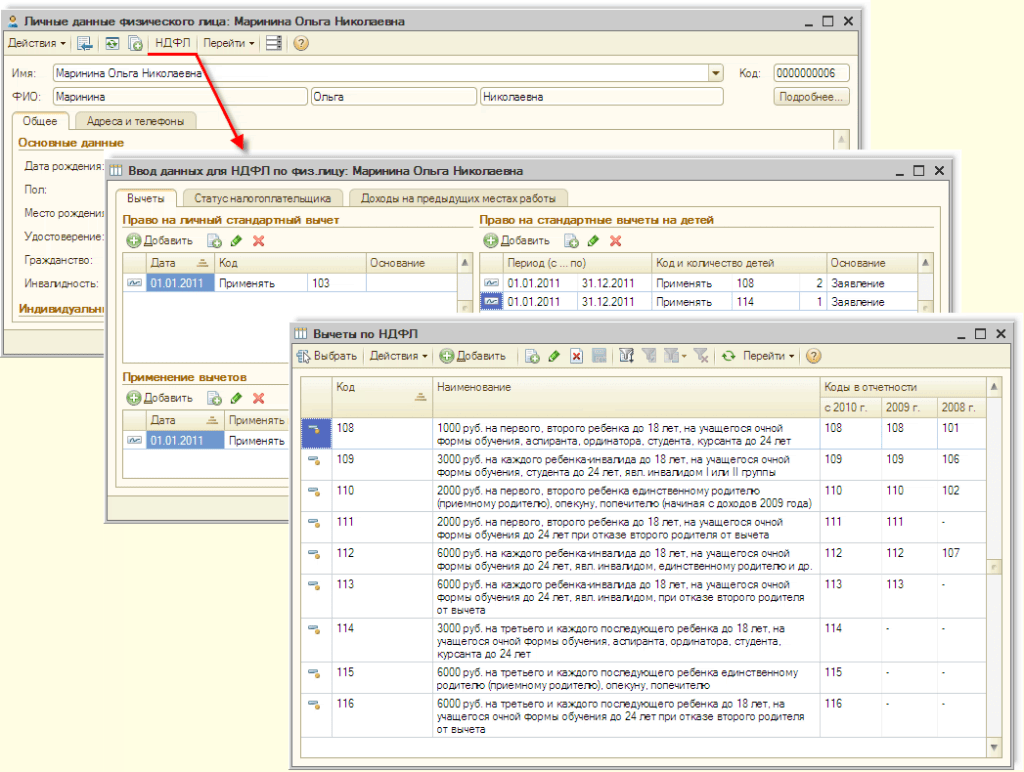Copy an entry in the children deductions section
This screenshot has width=1024, height=772.
pyautogui.click(x=571, y=241)
